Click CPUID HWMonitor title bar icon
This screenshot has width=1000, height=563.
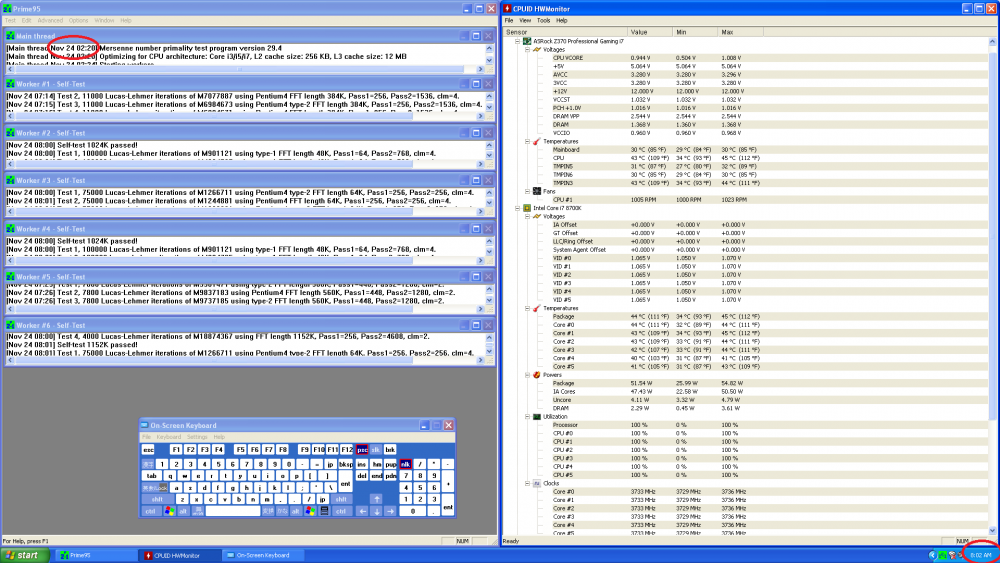(507, 8)
